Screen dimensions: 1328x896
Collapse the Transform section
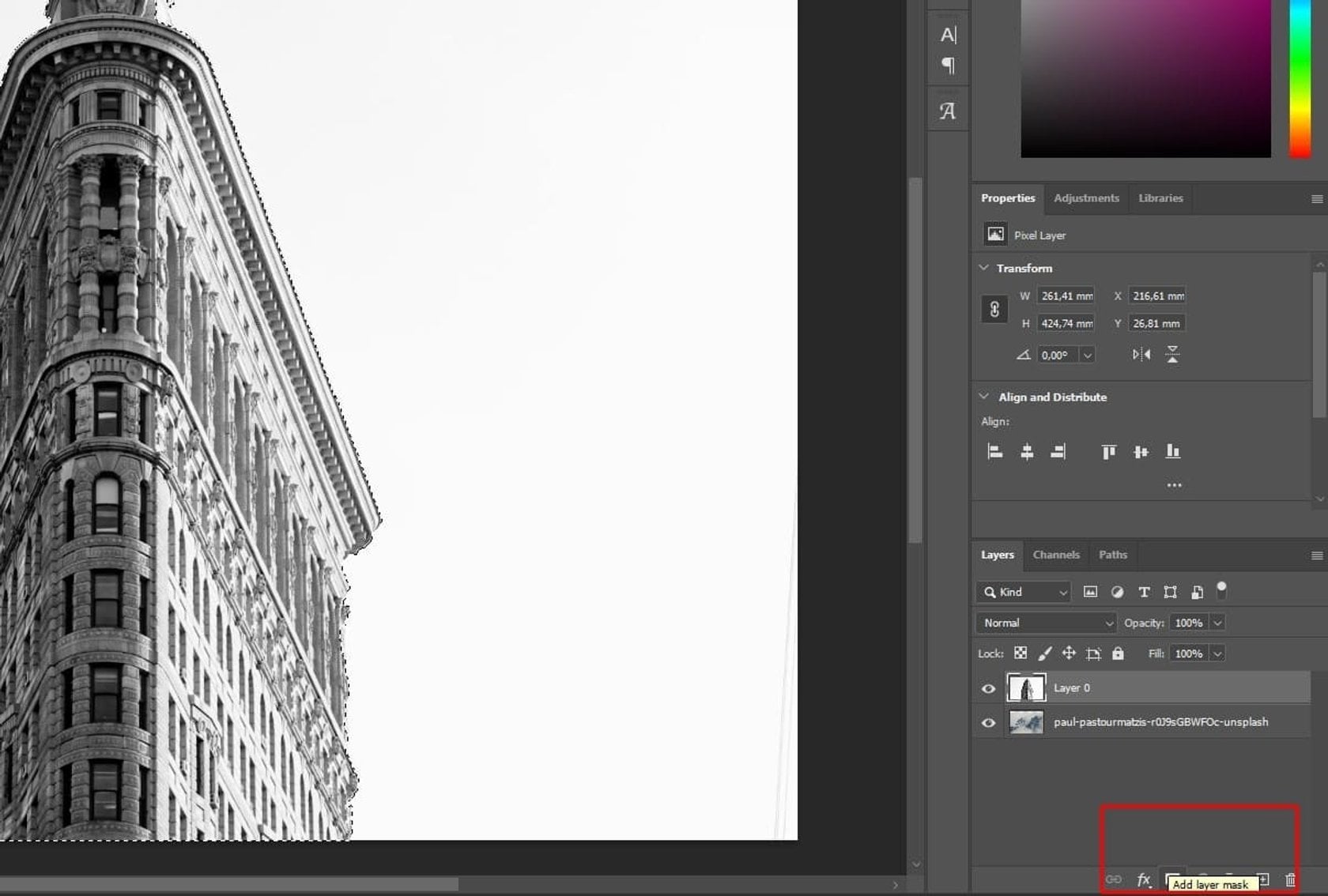tap(984, 268)
